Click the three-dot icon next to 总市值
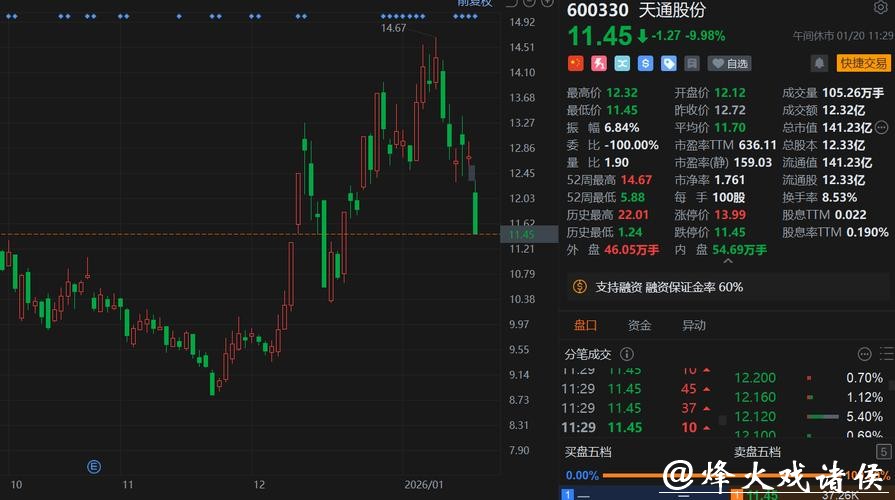The height and width of the screenshot is (500, 895). coord(882,127)
